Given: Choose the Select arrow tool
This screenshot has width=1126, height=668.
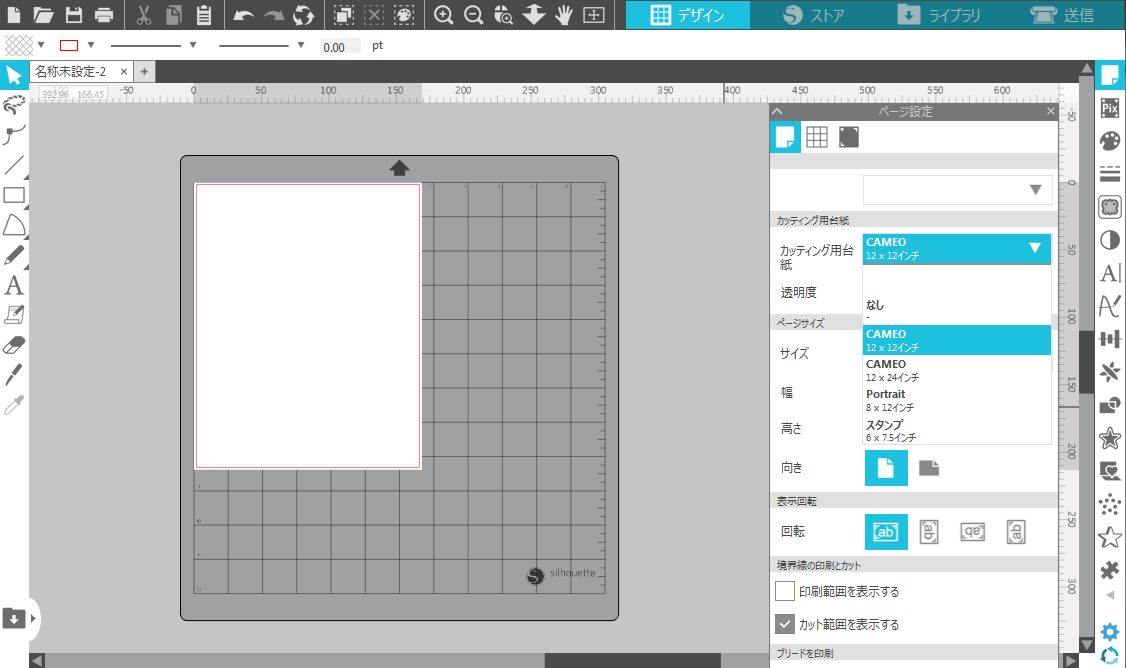Looking at the screenshot, I should [x=14, y=75].
